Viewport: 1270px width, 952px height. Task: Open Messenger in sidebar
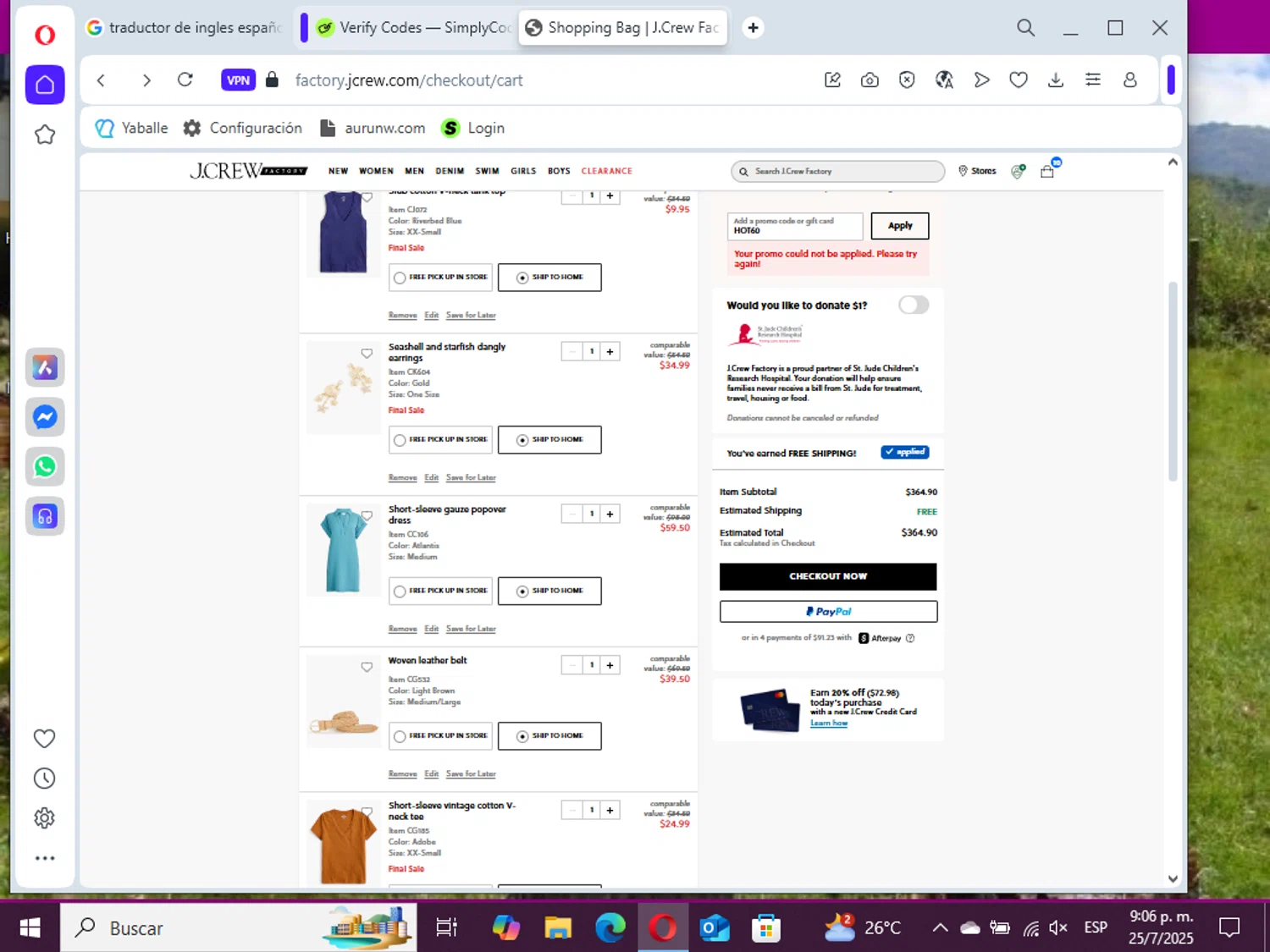[45, 417]
